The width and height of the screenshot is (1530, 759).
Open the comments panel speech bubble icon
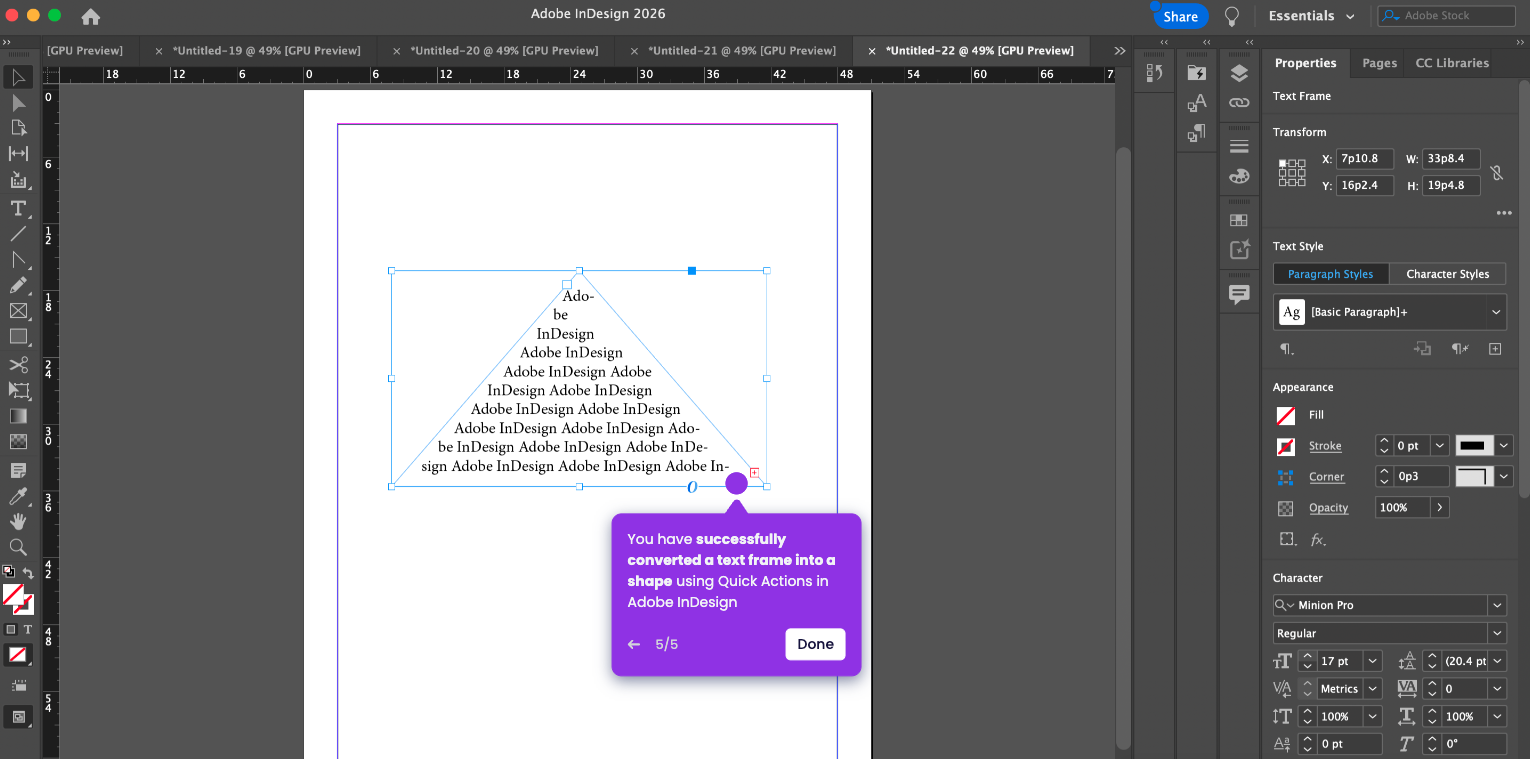[1239, 294]
